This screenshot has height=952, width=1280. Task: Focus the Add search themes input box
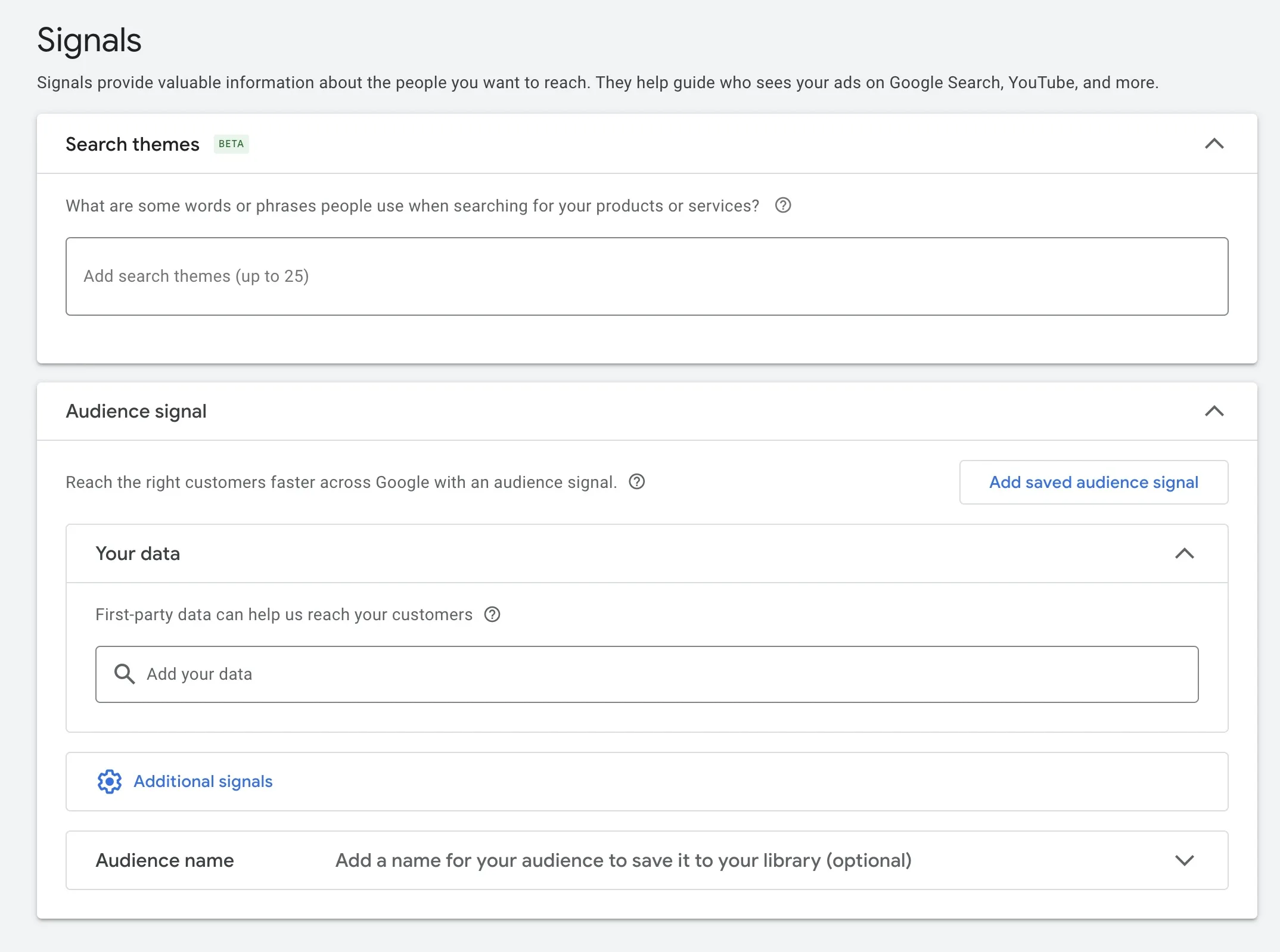647,276
